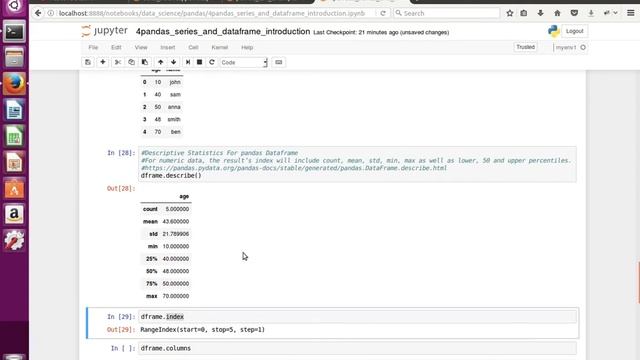This screenshot has width=640, height=360.
Task: Bookmark this page with star icon
Action: pyautogui.click(x=509, y=13)
